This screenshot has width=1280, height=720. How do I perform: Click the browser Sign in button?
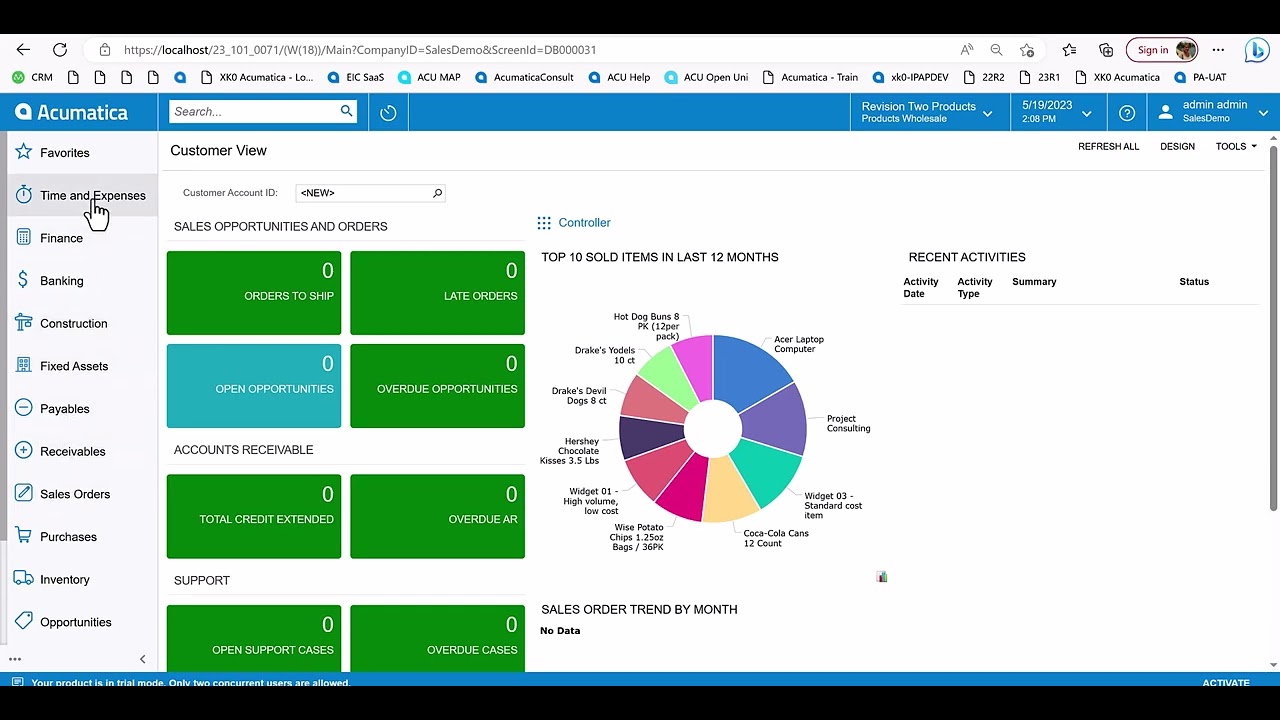click(x=1163, y=50)
